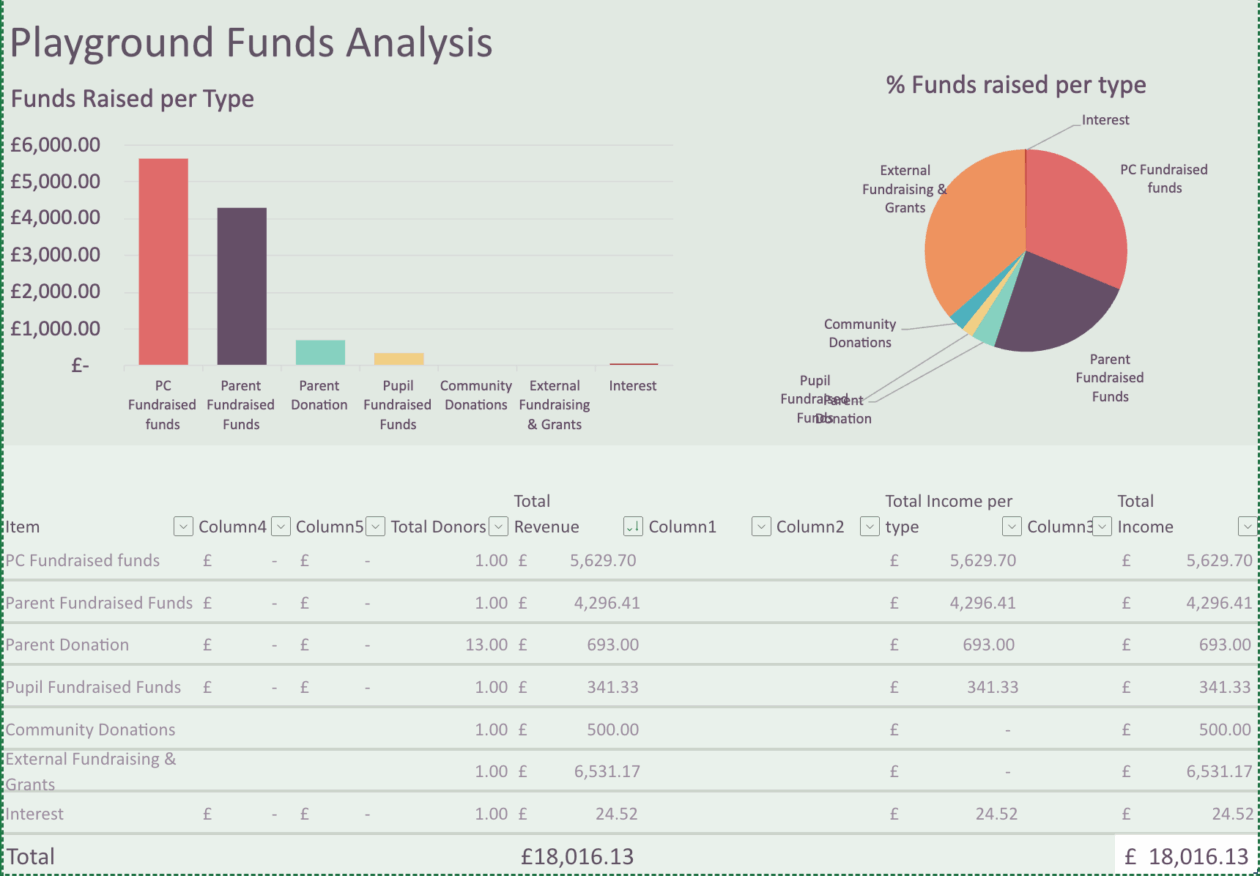Viewport: 1260px width, 876px height.
Task: Open Total Income per type filter dropdown
Action: 1012,526
